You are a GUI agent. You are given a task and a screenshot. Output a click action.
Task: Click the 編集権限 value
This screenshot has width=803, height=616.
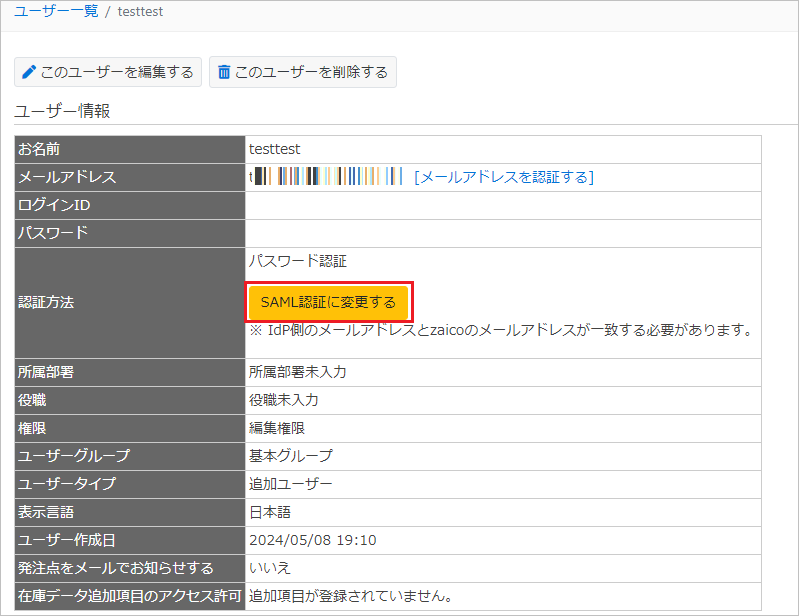277,428
